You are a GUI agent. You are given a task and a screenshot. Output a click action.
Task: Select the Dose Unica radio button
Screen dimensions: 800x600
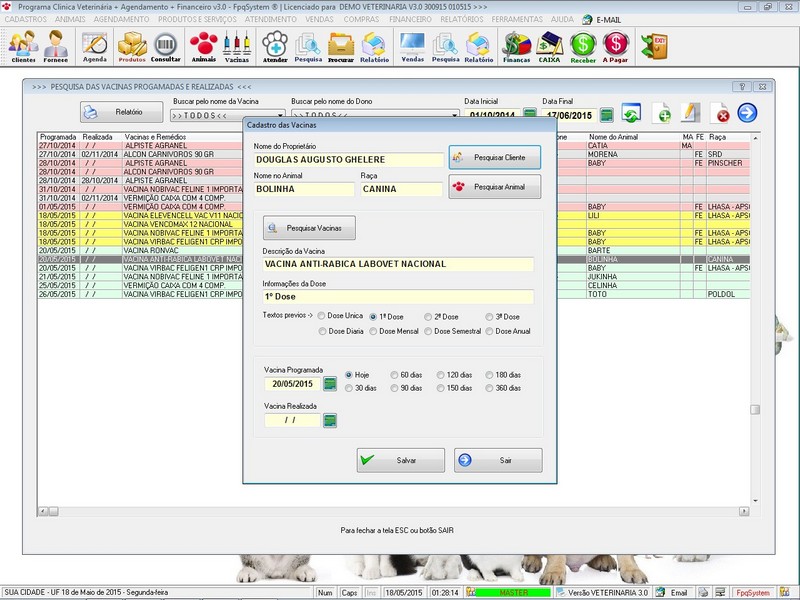pyautogui.click(x=321, y=316)
